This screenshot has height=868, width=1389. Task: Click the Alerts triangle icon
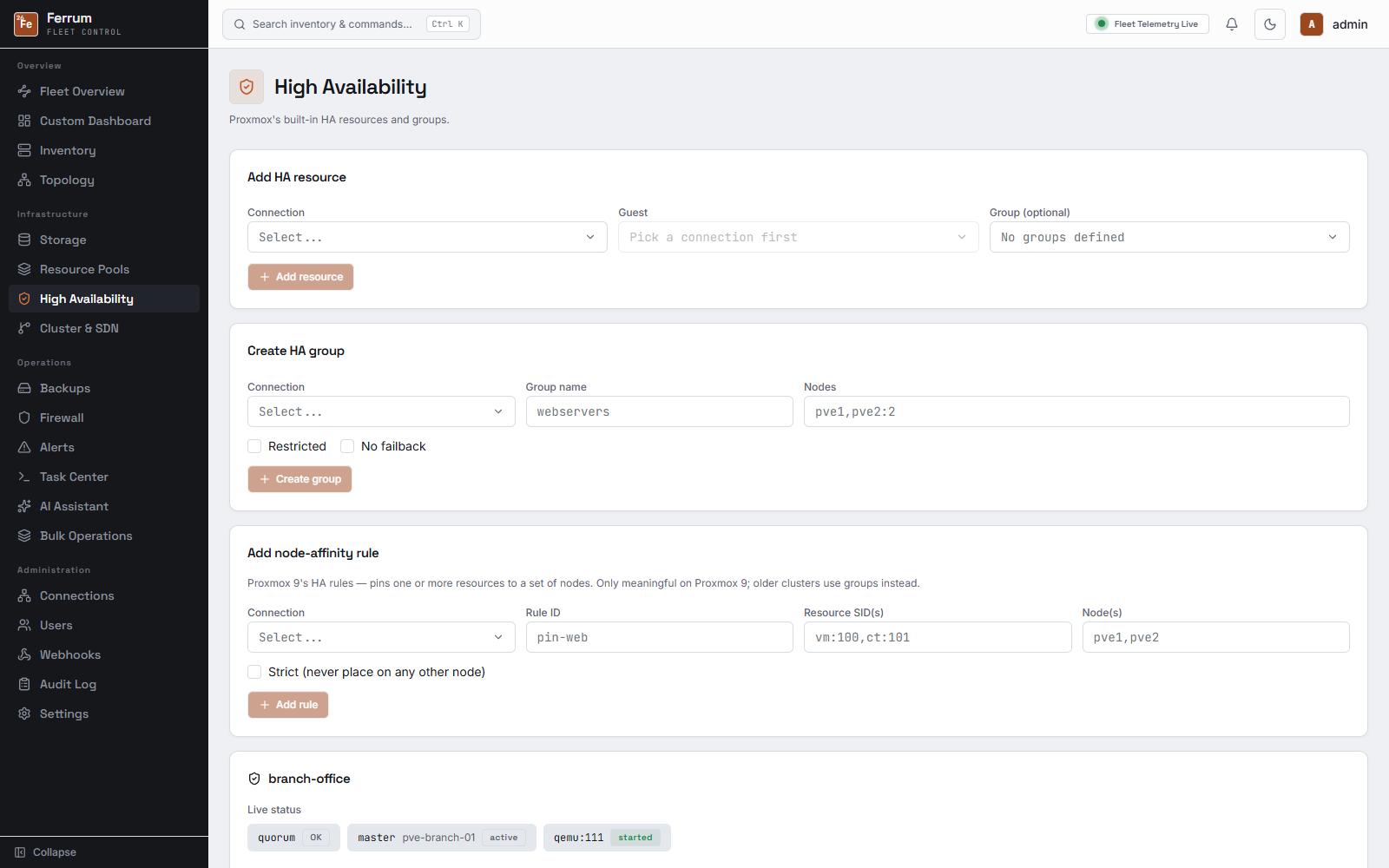pos(24,447)
